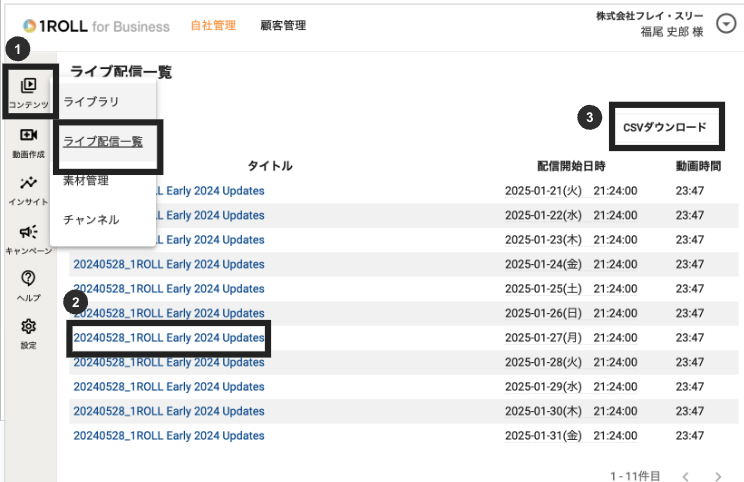Click the 1ROLL for Business logo
Screen dimensions: 744x482
point(96,25)
